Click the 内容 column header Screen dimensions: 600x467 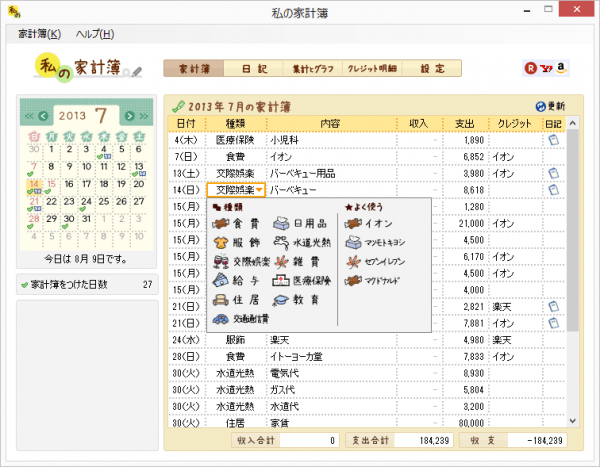point(331,124)
